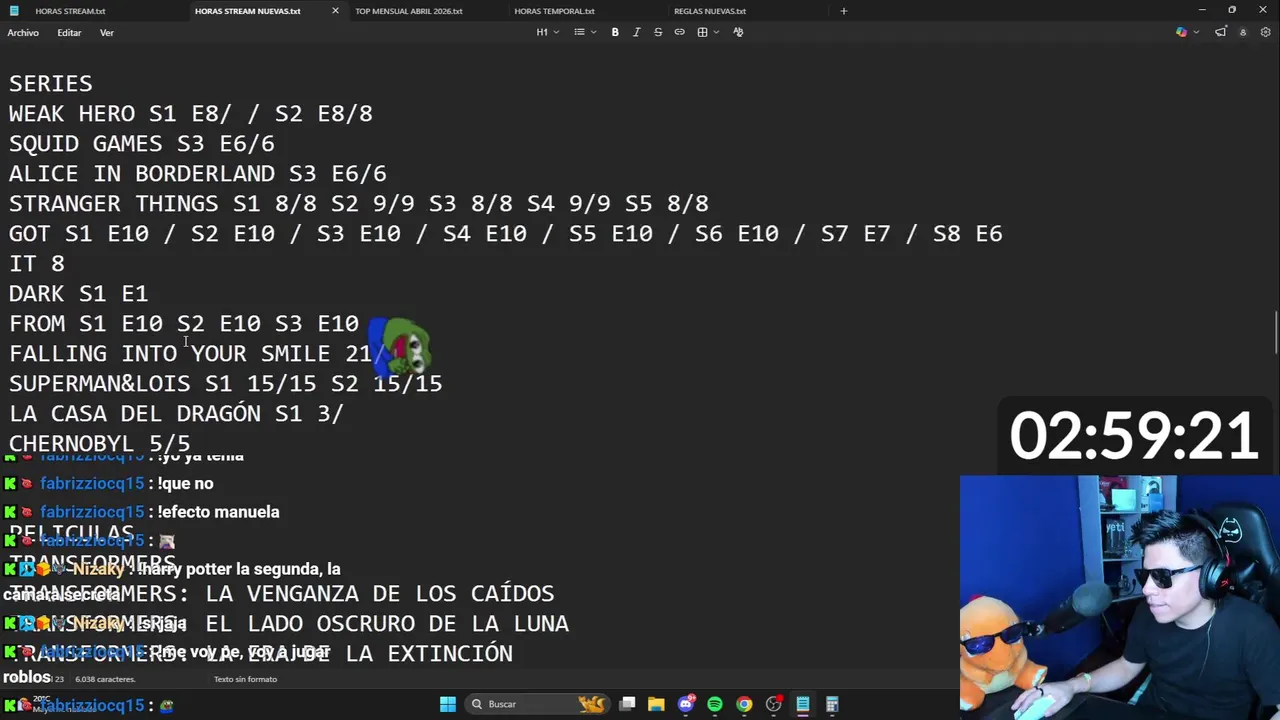Open Notepad settings gear
1280x720 pixels.
(1265, 32)
